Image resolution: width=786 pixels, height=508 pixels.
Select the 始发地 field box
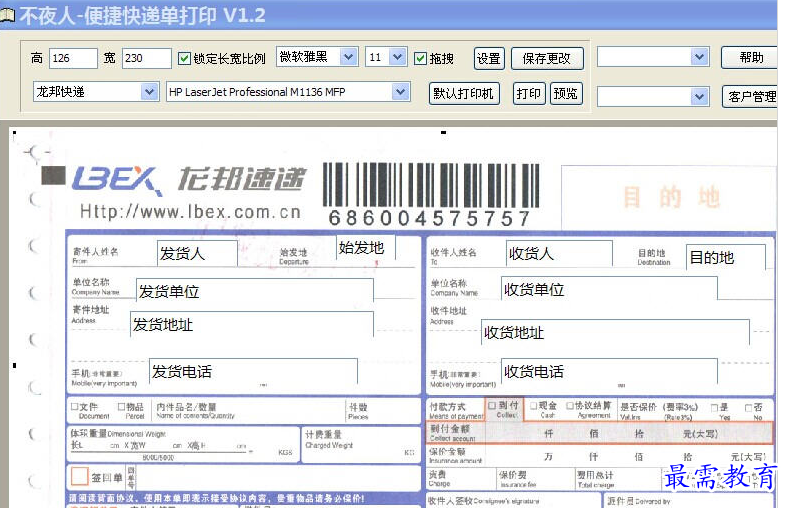point(365,247)
